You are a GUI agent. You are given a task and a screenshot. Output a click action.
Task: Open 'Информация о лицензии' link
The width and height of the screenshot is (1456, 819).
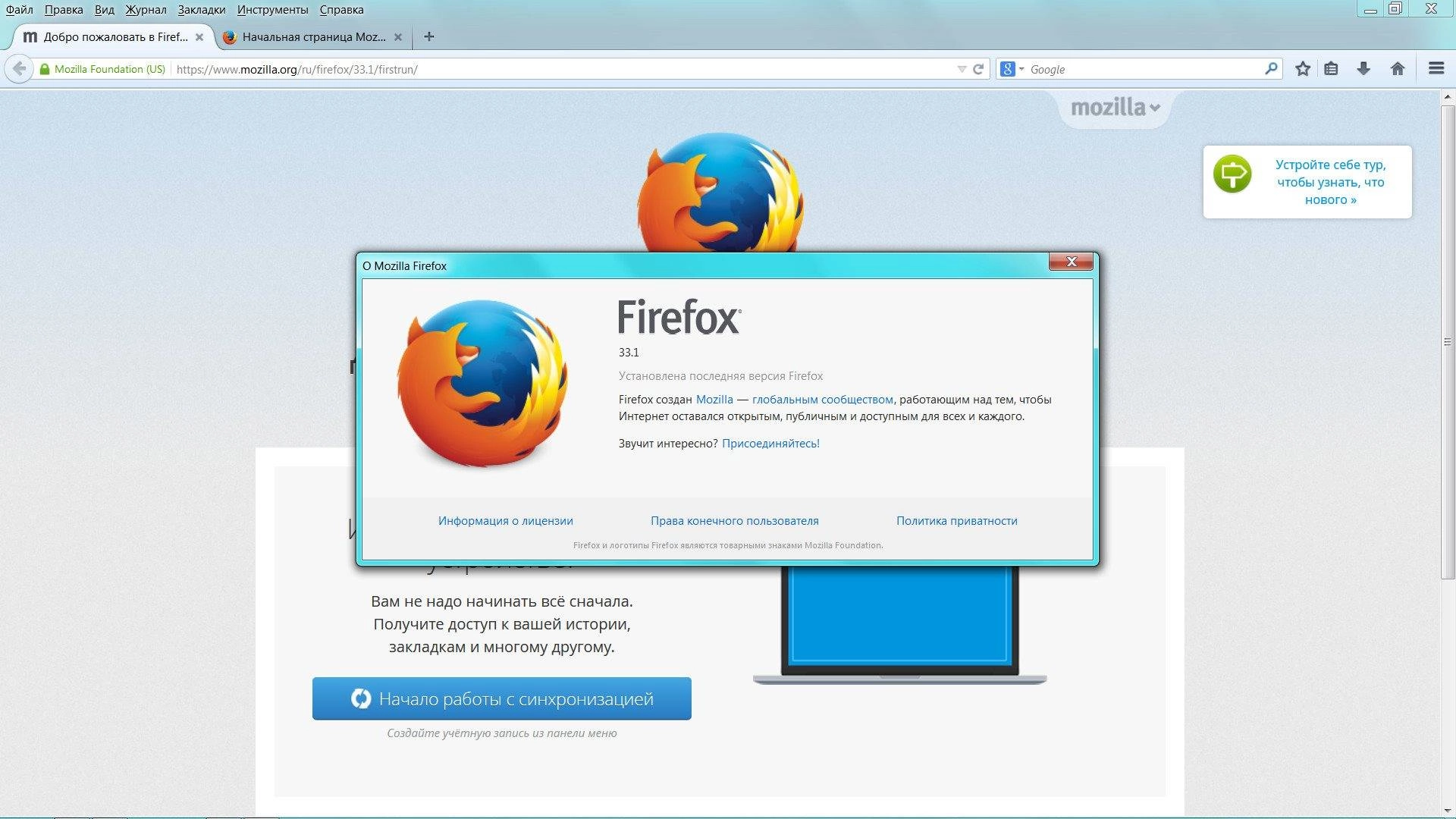[x=506, y=521]
